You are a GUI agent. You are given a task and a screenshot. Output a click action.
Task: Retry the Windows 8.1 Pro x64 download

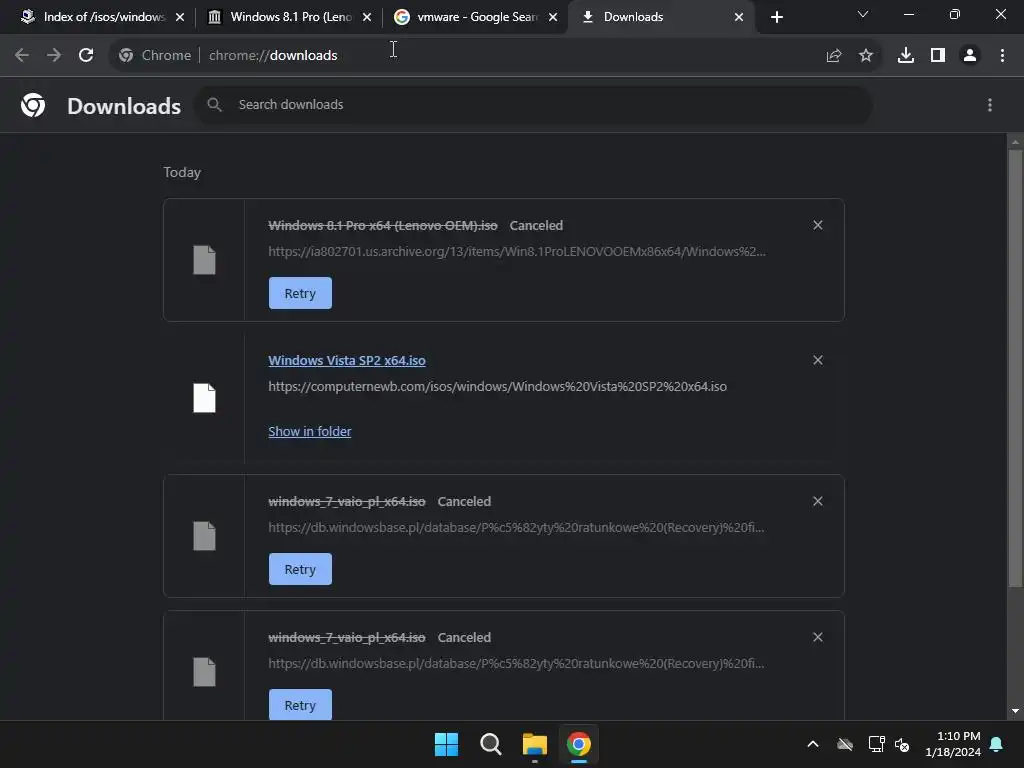(300, 293)
